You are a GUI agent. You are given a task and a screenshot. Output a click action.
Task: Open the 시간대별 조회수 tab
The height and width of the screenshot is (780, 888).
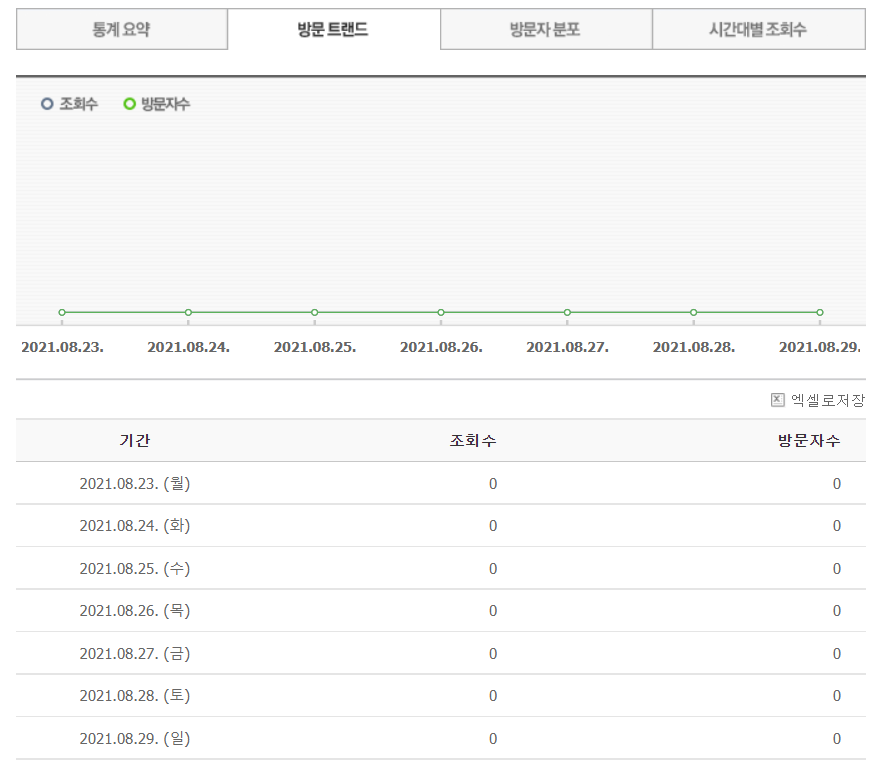click(x=758, y=29)
